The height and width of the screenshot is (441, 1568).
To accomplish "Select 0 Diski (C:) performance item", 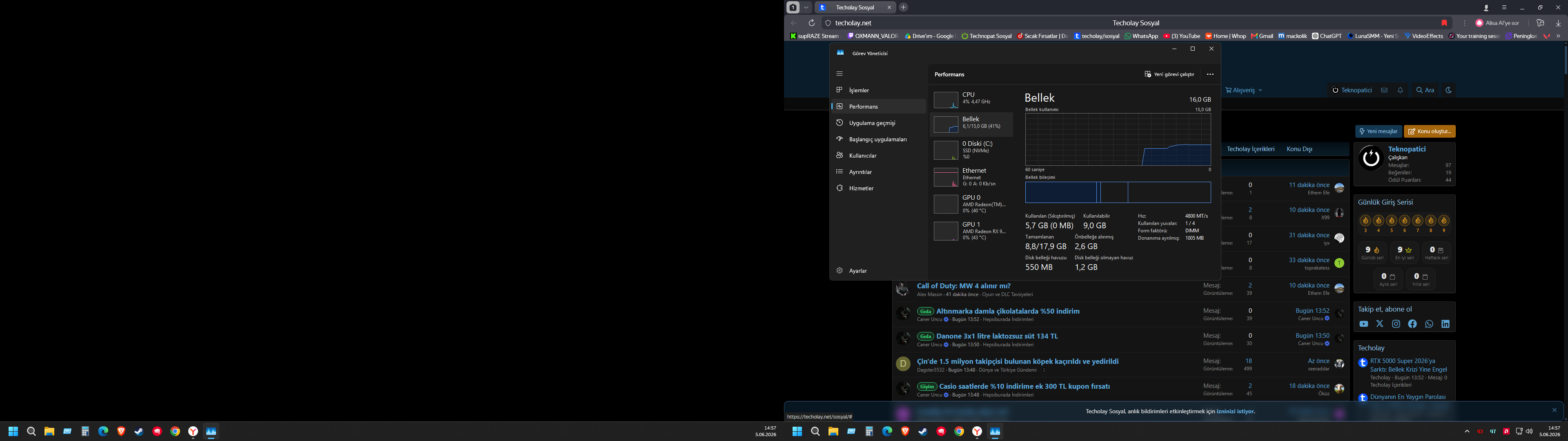I will click(x=971, y=150).
